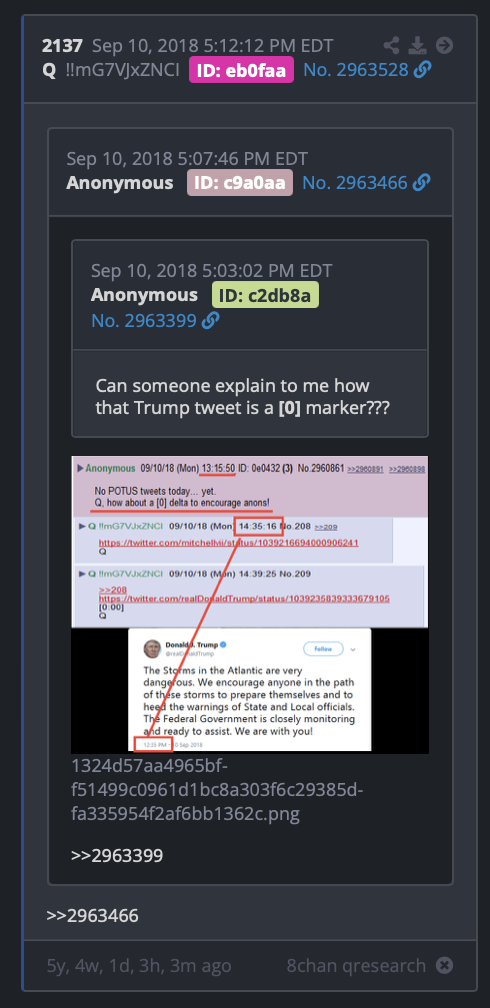Click the circled X icon near 8chan qresearch
Viewport: 490px width, 1008px height.
[x=444, y=965]
